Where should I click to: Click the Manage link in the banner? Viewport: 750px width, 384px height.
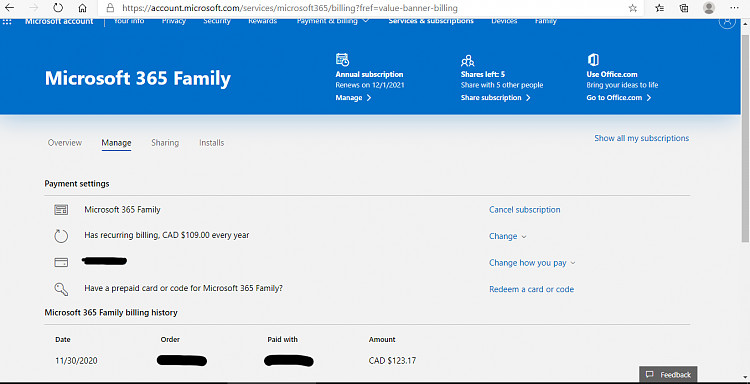(x=353, y=98)
